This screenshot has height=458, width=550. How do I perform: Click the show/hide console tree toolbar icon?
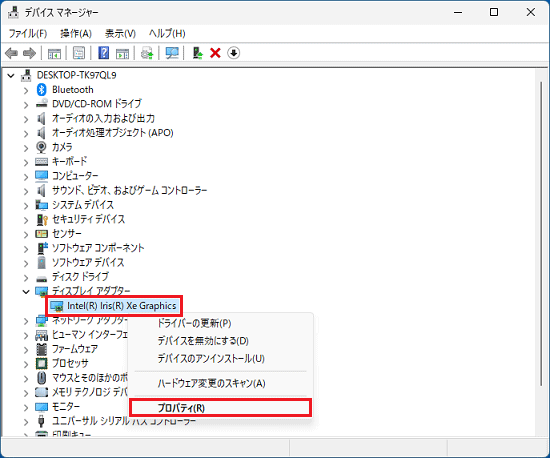pos(54,53)
